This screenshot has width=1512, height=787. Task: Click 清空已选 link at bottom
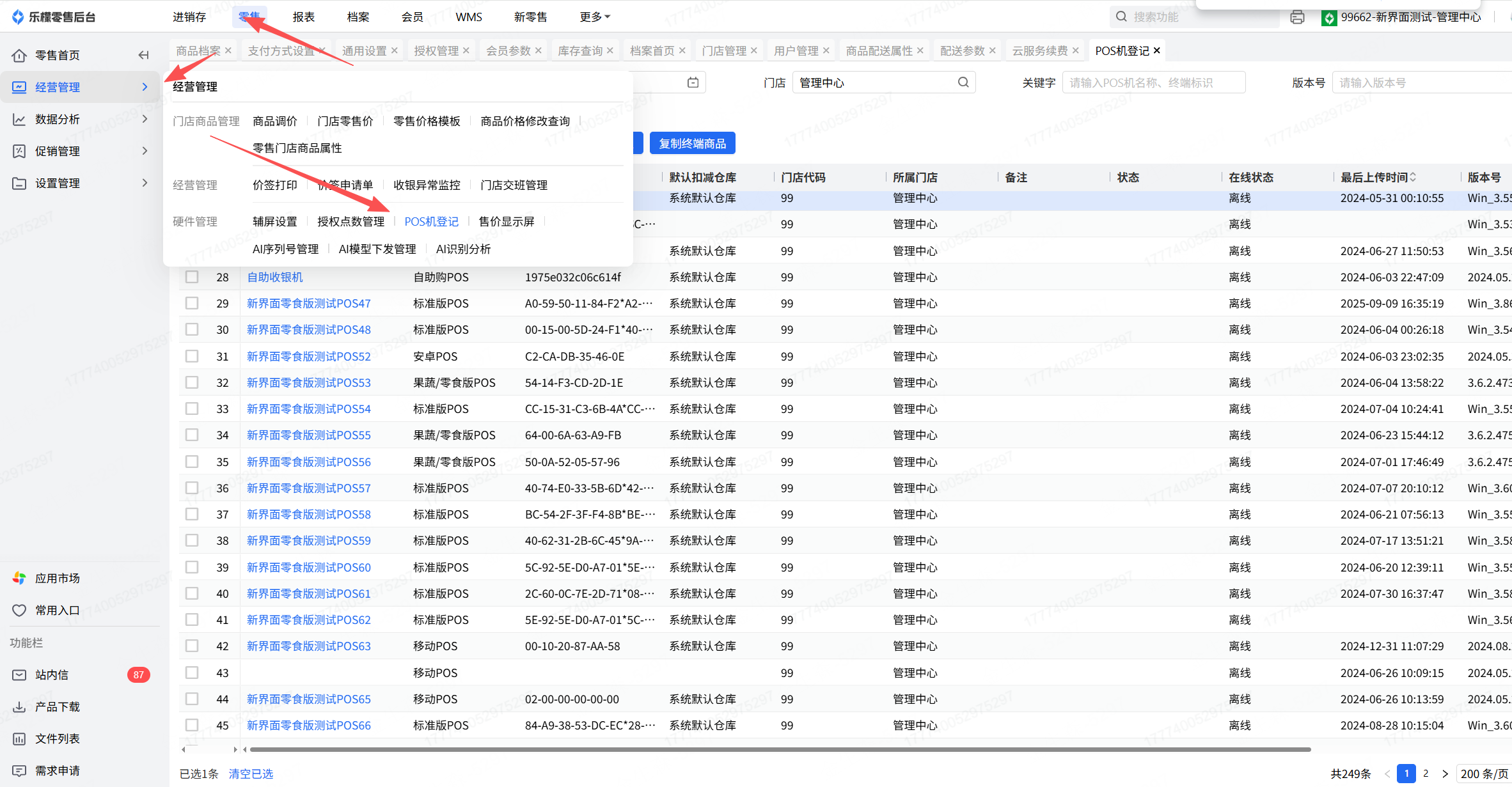[251, 774]
